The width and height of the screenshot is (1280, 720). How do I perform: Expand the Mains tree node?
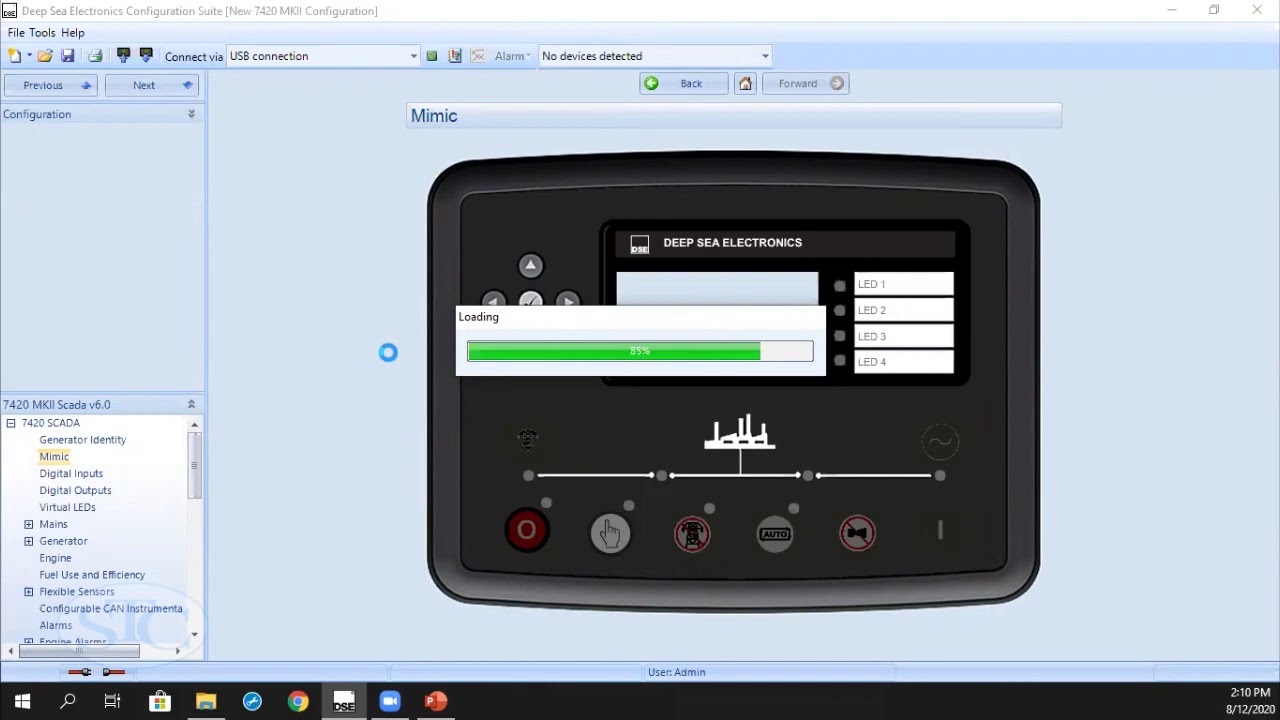click(x=29, y=524)
